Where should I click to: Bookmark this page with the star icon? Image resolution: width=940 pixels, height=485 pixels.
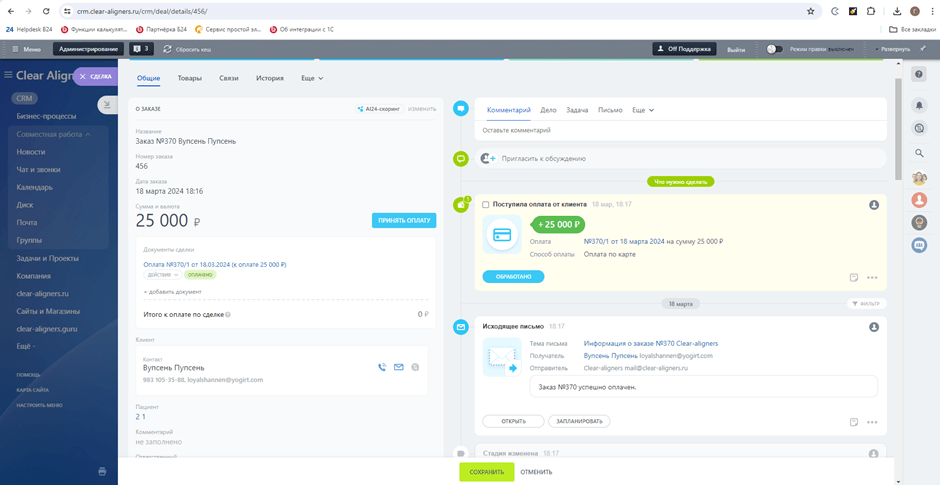(x=811, y=11)
